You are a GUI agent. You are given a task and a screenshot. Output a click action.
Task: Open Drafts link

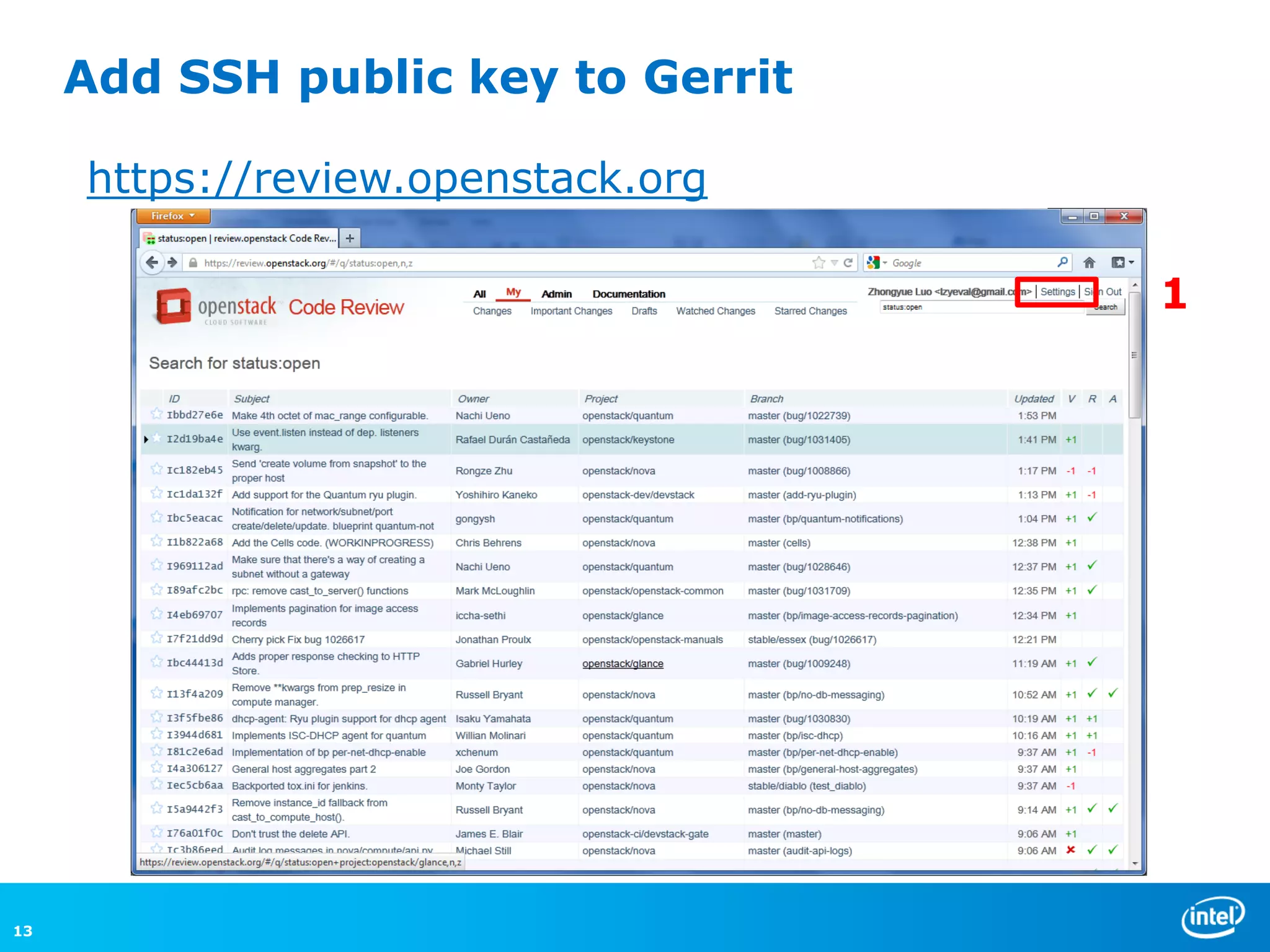tap(644, 311)
